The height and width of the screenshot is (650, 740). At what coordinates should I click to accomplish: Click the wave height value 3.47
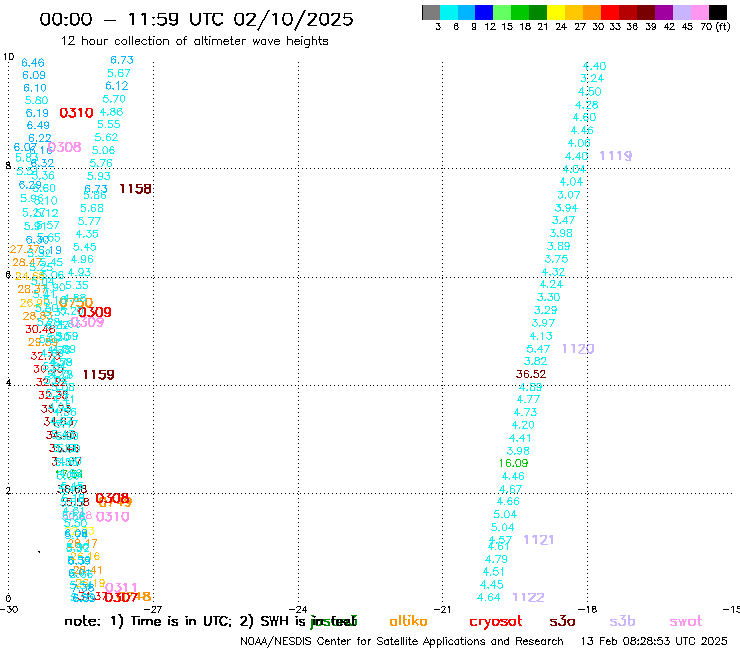point(563,220)
